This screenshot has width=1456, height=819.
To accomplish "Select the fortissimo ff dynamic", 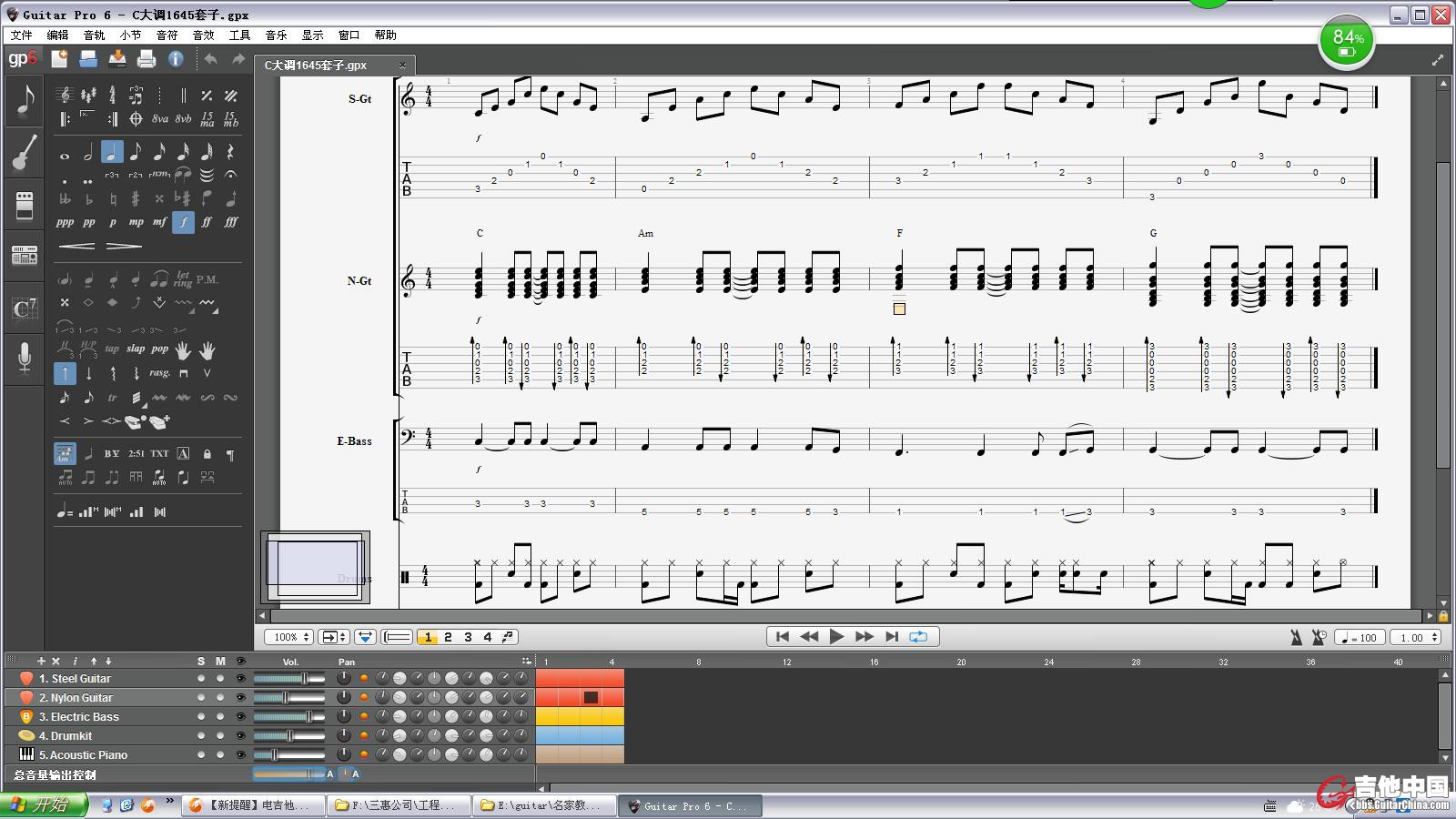I will [207, 222].
